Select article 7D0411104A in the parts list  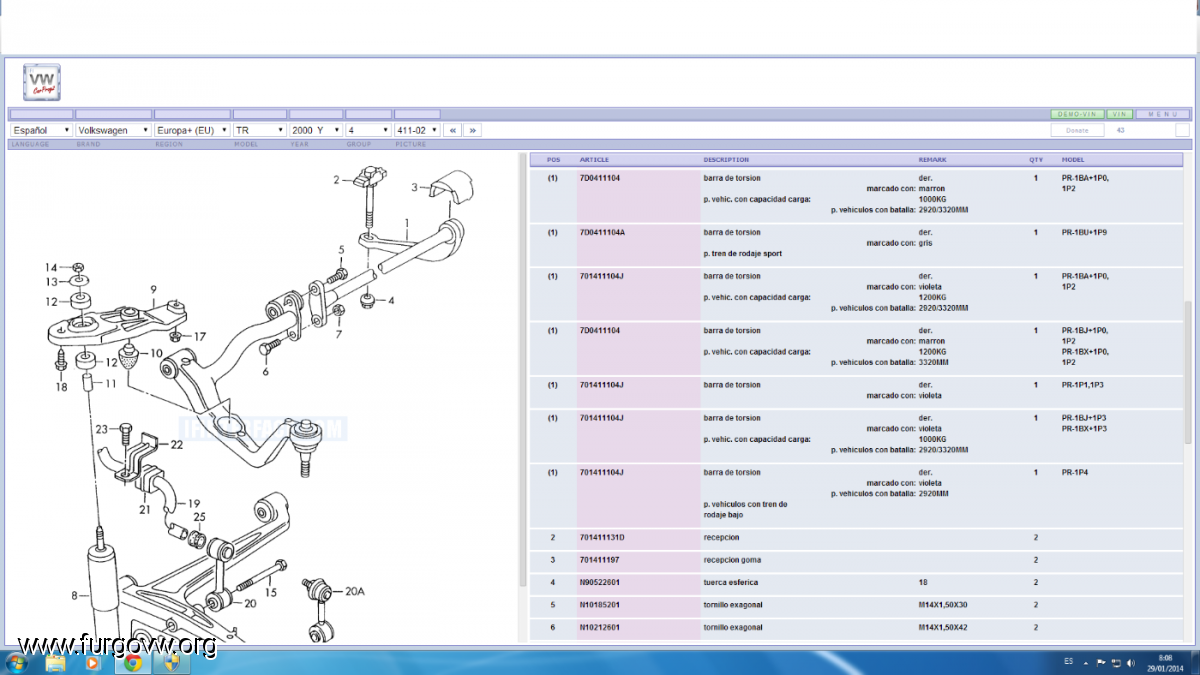coord(602,232)
